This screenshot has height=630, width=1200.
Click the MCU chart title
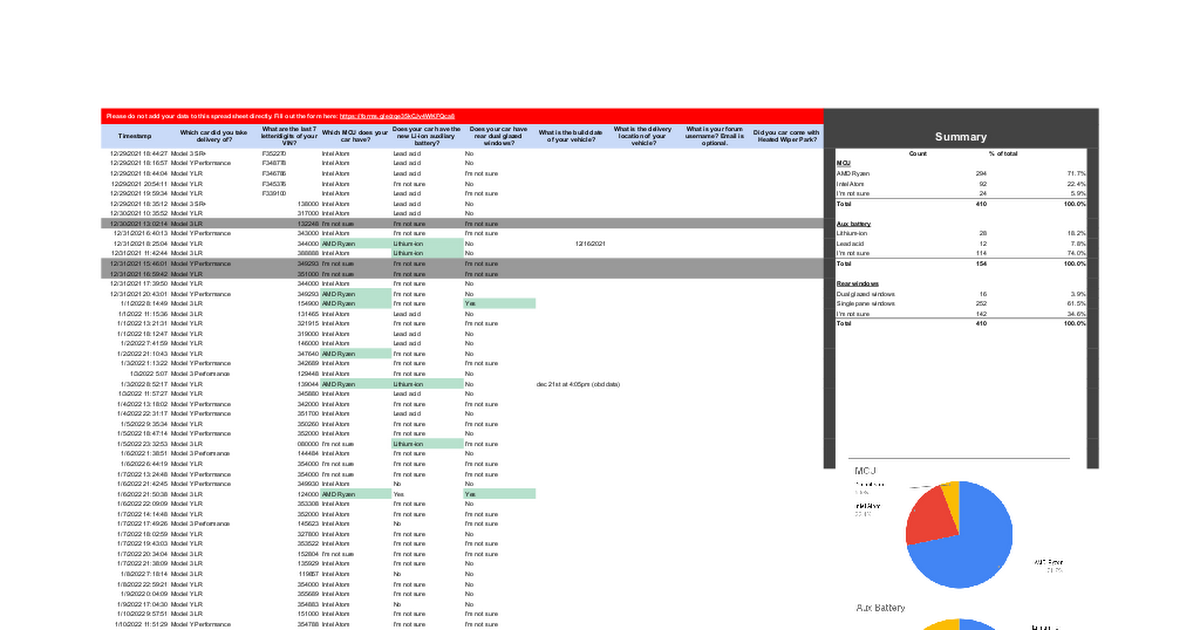click(x=866, y=470)
